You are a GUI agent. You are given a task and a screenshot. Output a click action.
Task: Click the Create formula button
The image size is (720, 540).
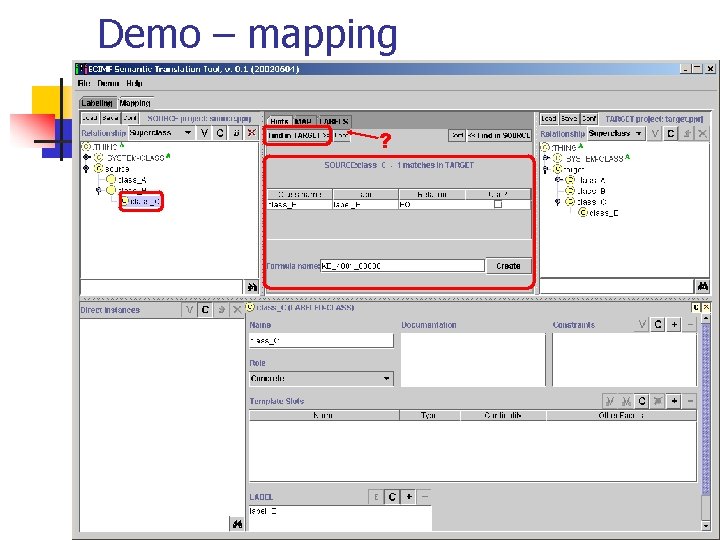[x=508, y=266]
